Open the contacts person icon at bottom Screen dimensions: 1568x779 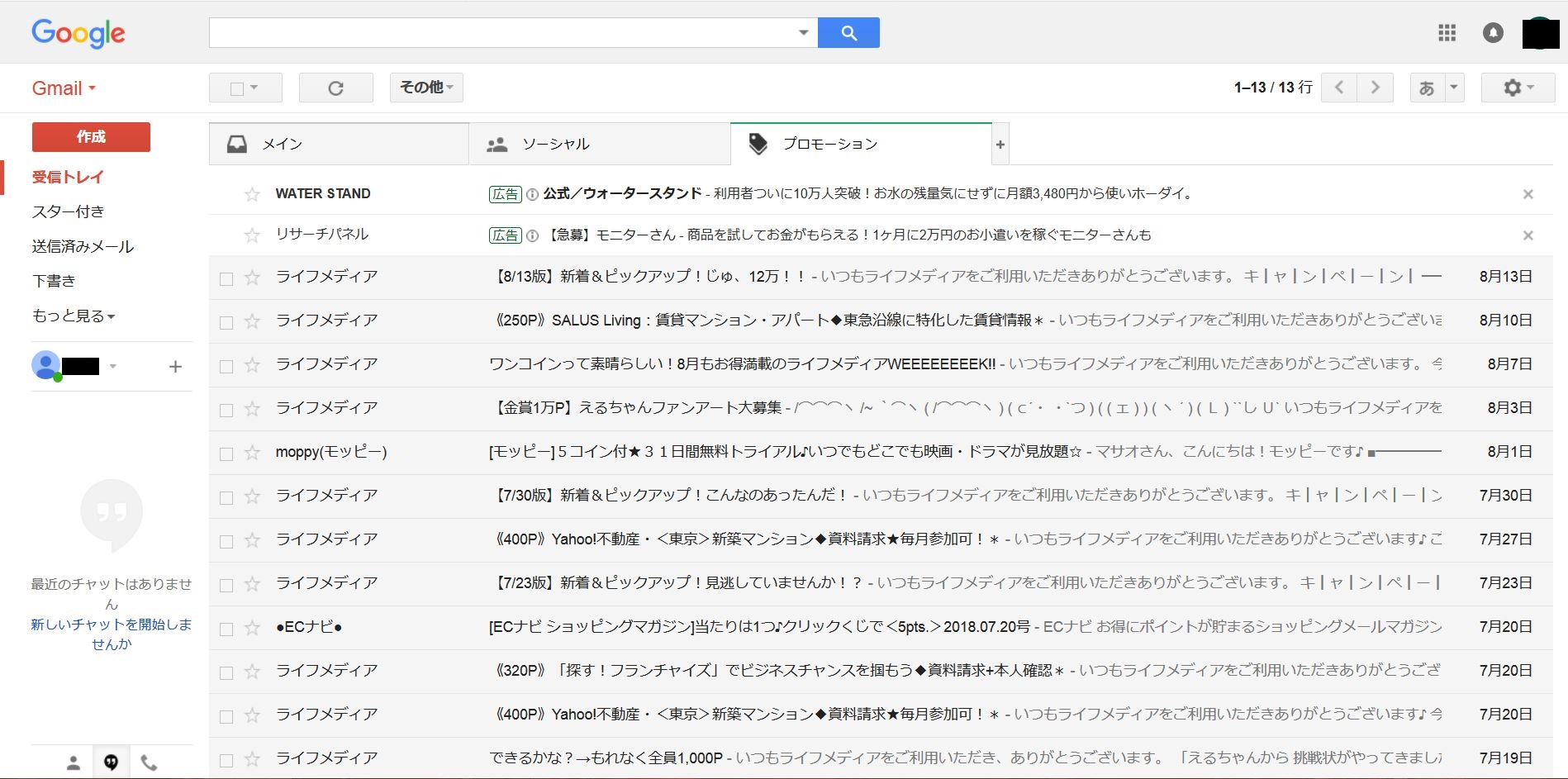coord(74,762)
